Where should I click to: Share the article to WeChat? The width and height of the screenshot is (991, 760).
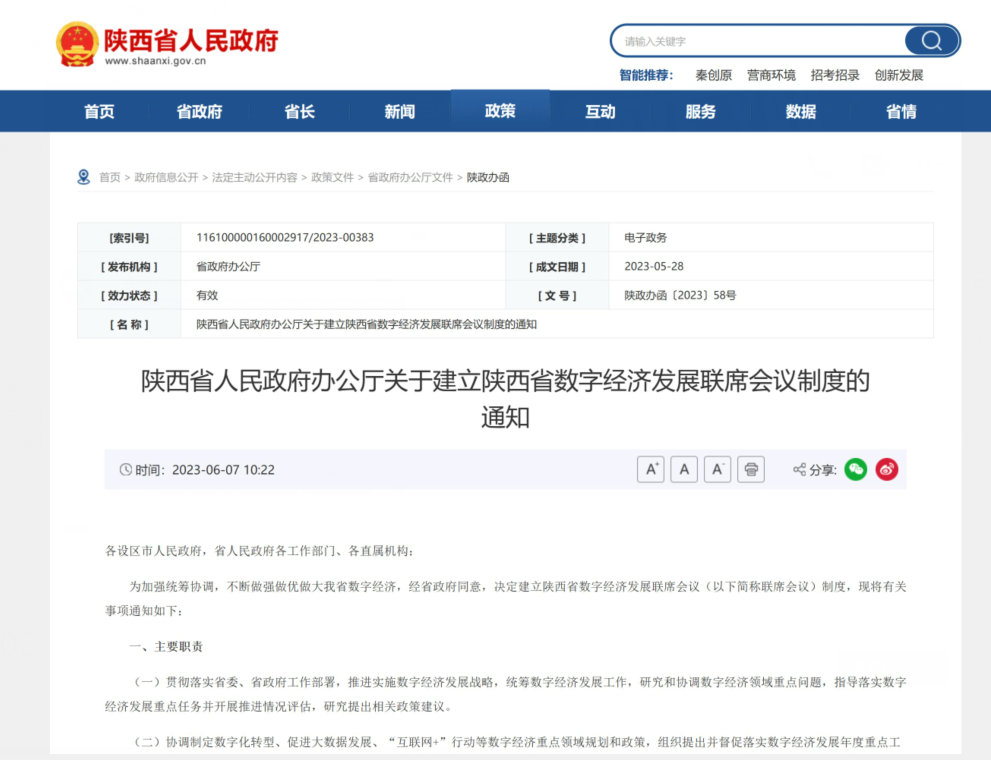coord(856,469)
